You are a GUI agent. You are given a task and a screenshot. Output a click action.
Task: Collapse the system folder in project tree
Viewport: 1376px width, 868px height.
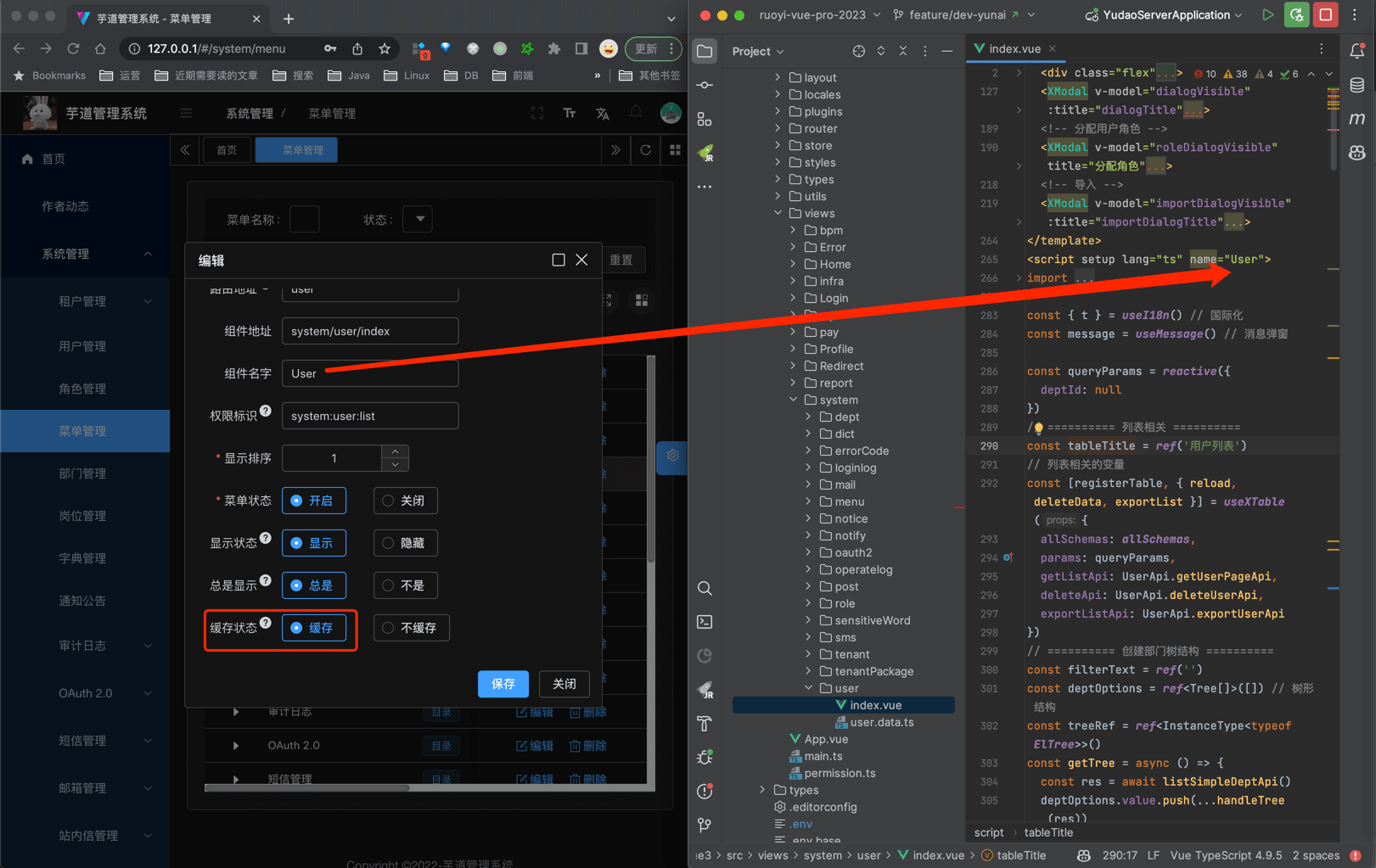[793, 400]
